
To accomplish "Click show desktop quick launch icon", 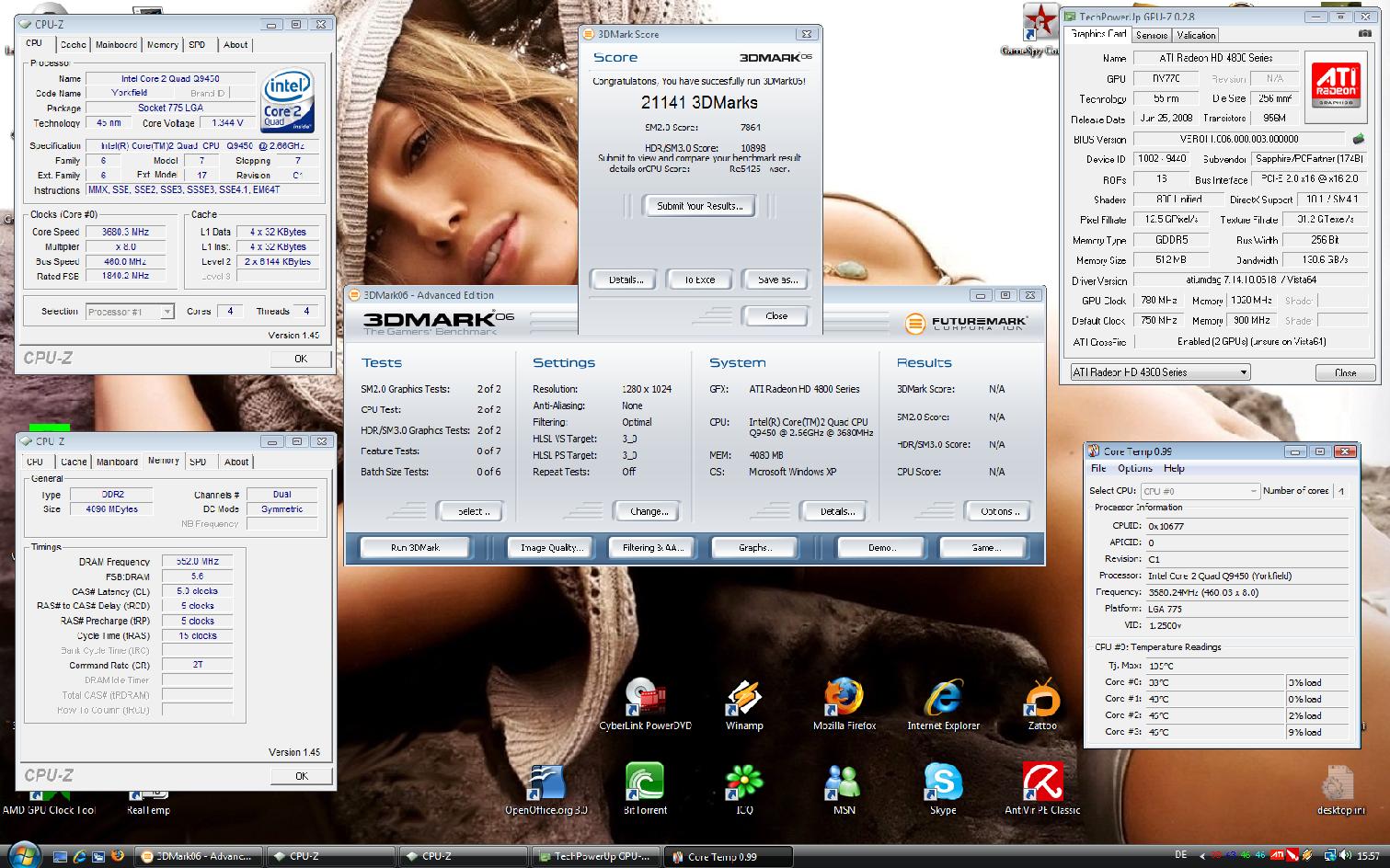I will [x=61, y=855].
